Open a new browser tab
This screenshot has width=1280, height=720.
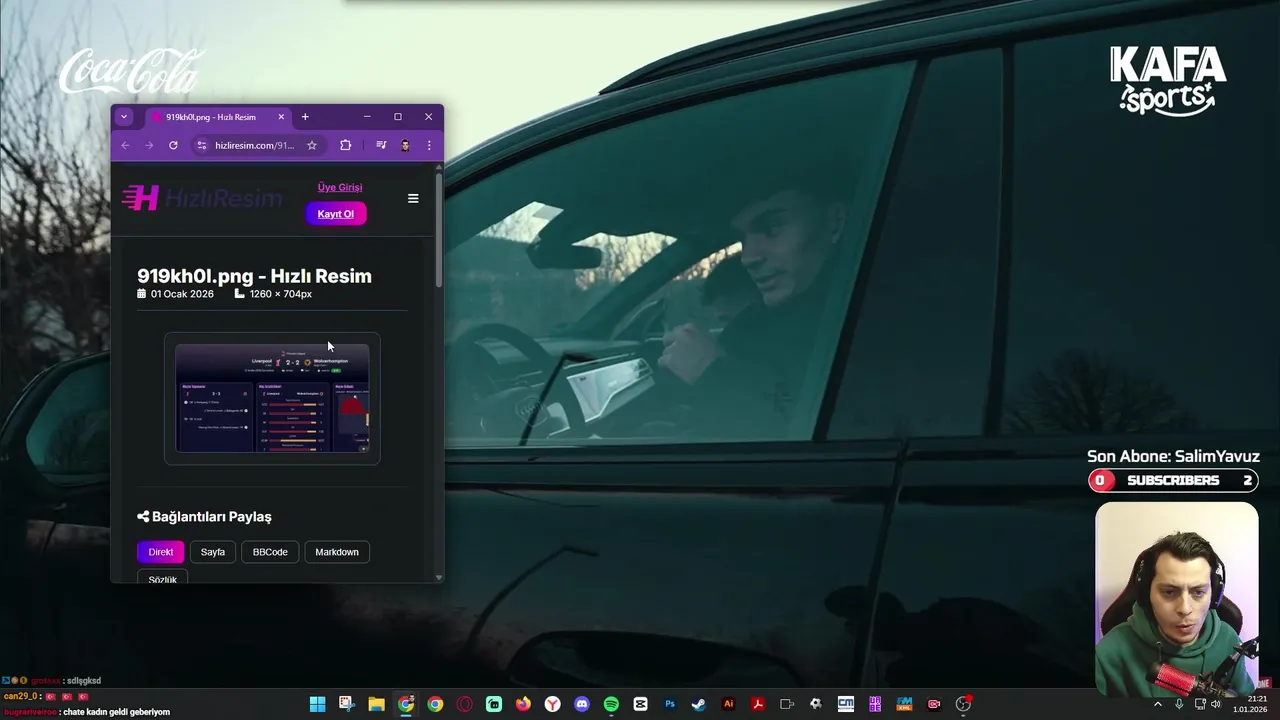point(305,117)
